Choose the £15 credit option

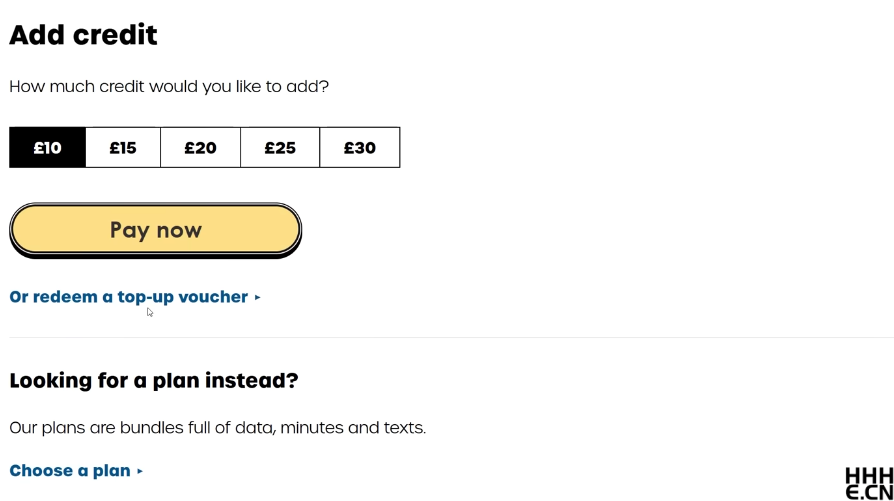coord(123,148)
